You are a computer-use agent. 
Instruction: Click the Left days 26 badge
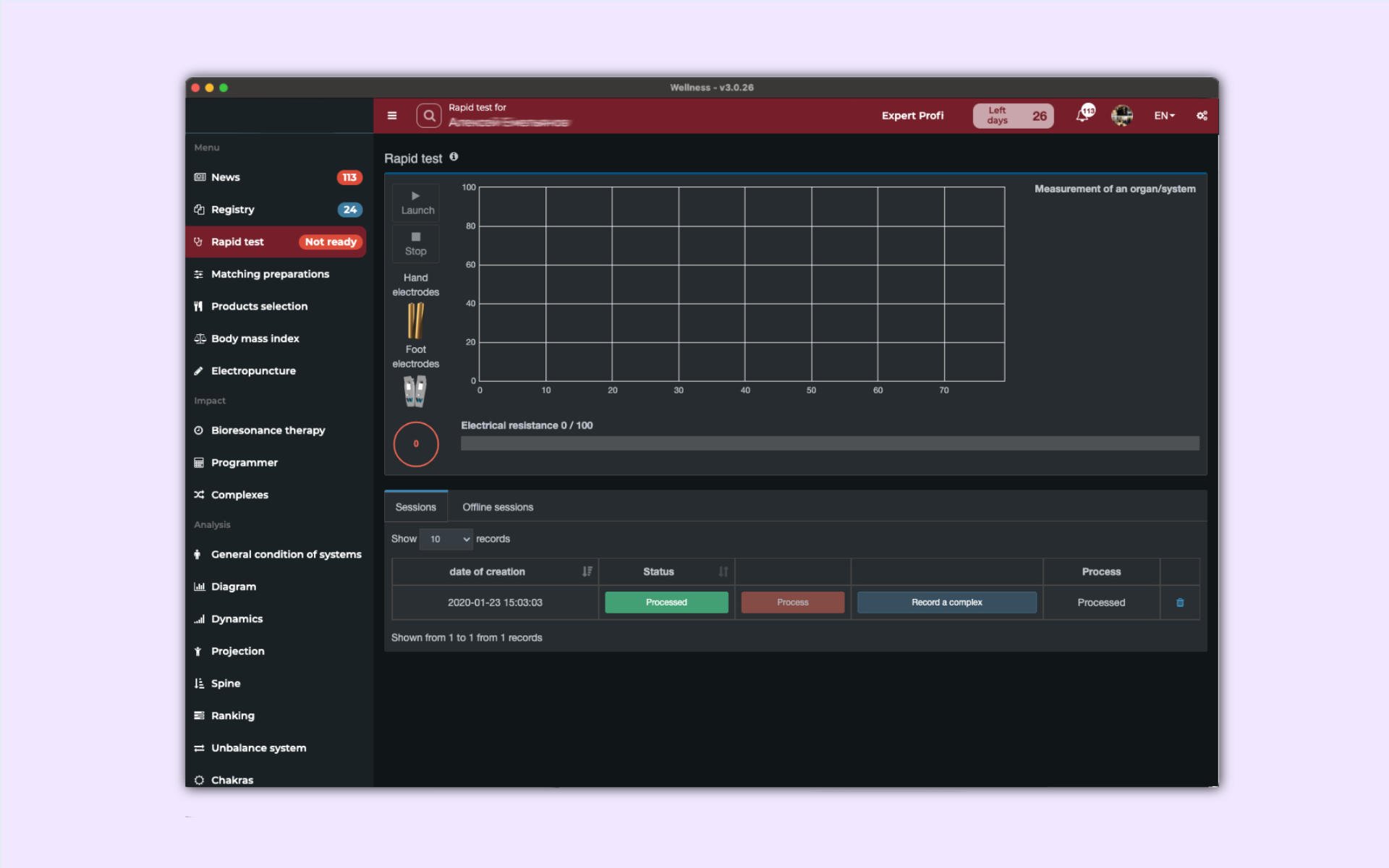click(x=1013, y=116)
